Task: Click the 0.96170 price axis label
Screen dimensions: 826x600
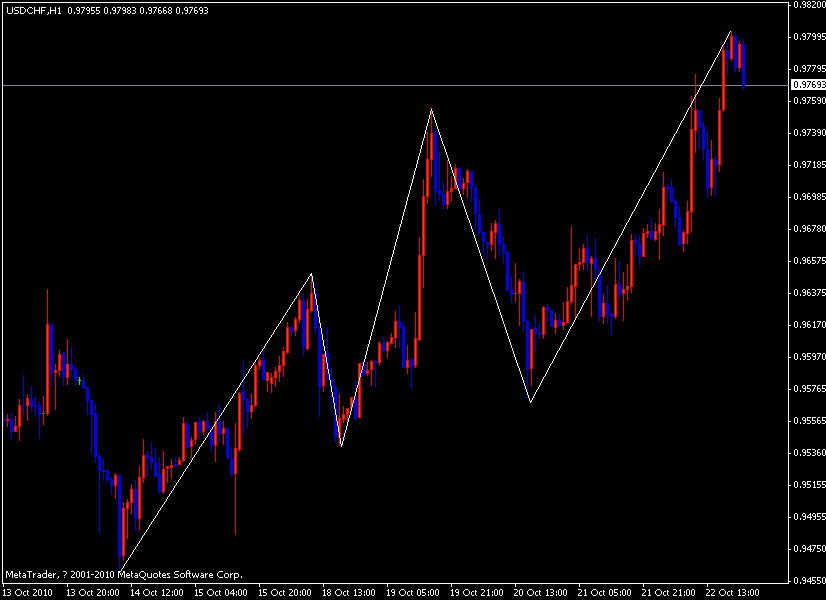Action: click(x=809, y=325)
